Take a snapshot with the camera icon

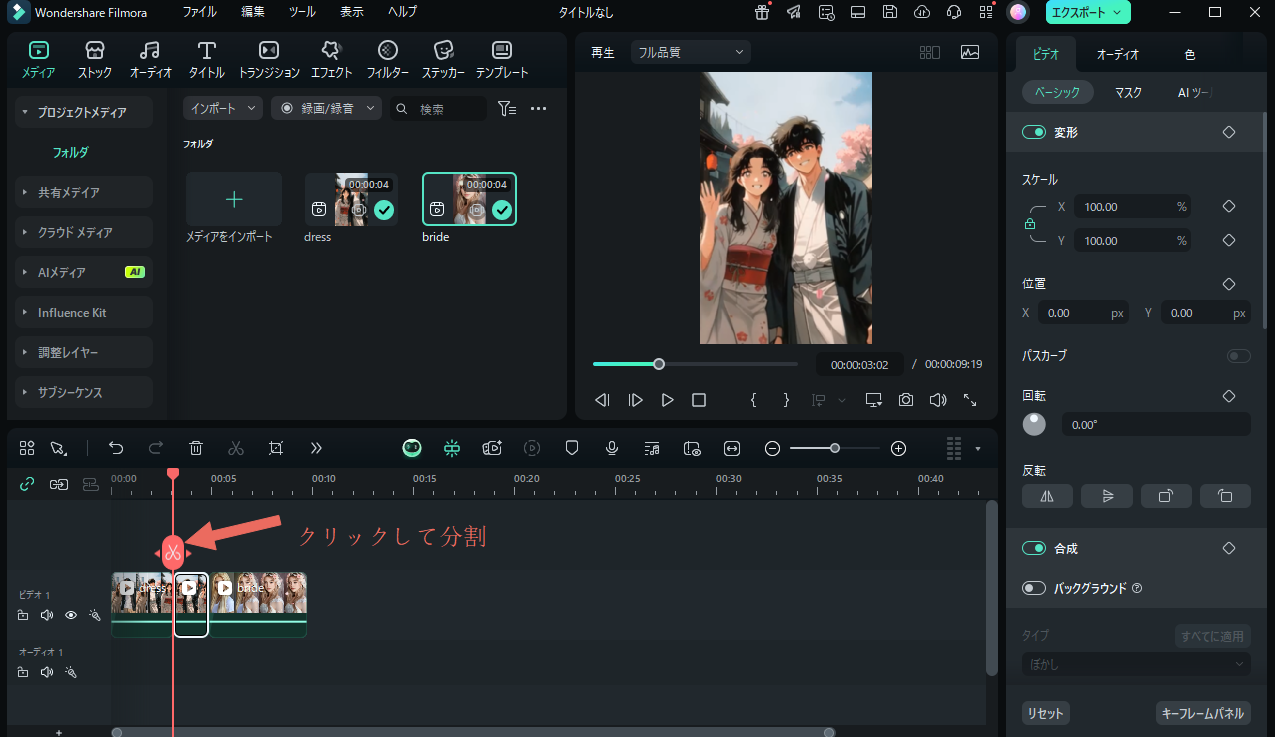905,400
